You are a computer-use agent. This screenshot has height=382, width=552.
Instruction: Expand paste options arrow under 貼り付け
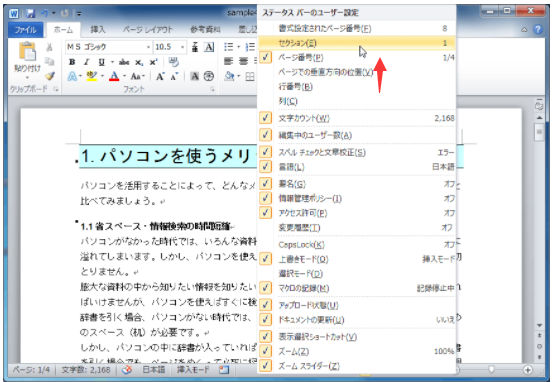coord(27,77)
